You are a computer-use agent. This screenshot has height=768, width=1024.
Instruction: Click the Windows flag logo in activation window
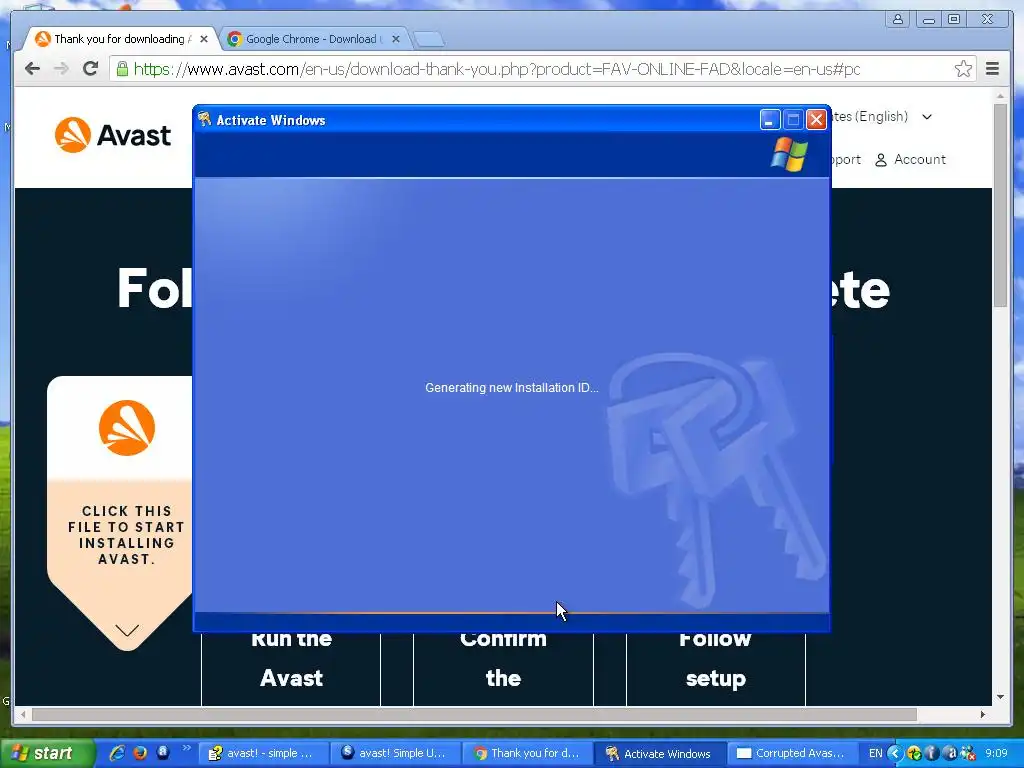(x=789, y=154)
